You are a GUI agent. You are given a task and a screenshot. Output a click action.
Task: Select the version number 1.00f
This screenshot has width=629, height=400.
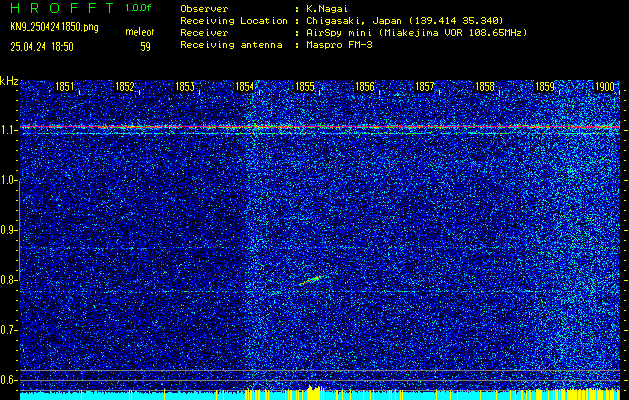[x=139, y=8]
